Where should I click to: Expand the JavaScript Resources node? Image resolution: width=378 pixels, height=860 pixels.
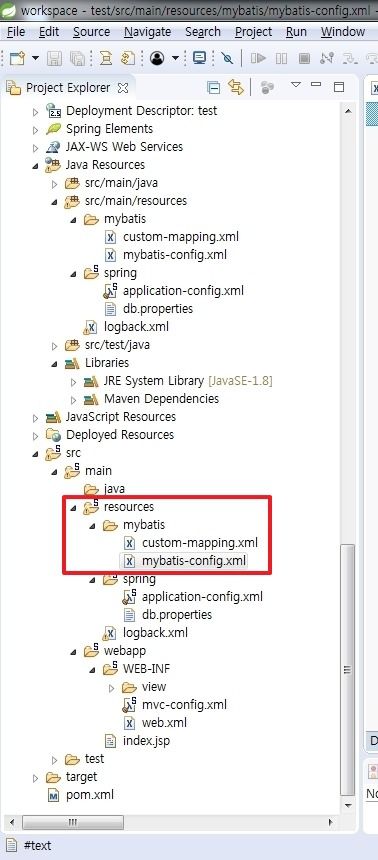tap(36, 417)
